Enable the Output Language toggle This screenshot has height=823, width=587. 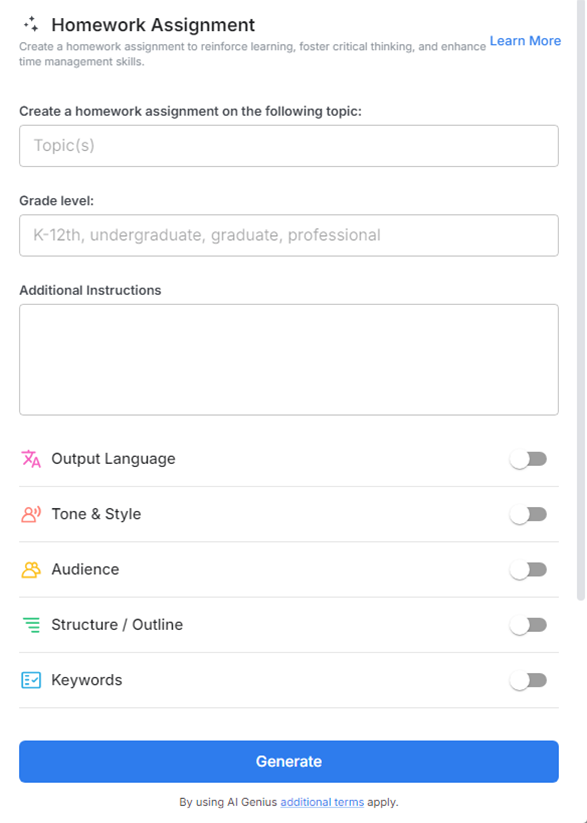click(x=528, y=458)
